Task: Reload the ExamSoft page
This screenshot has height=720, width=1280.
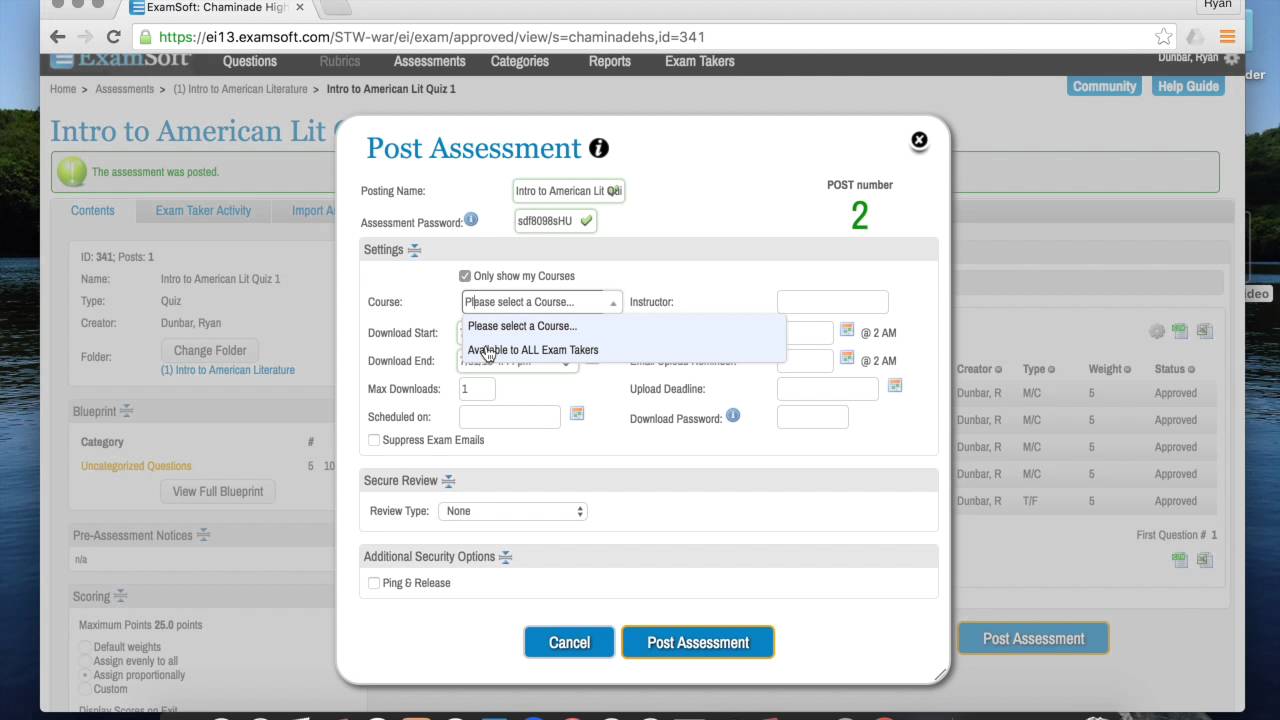Action: point(113,37)
